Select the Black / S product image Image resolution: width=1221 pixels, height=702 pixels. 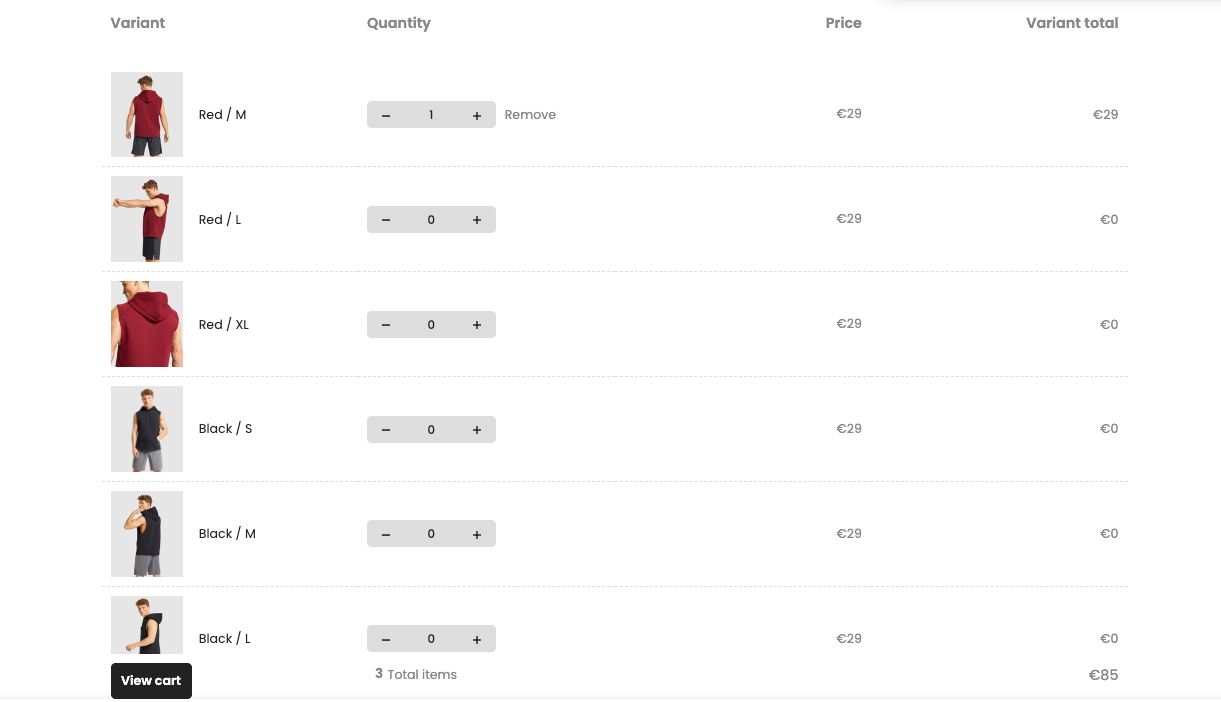pyautogui.click(x=147, y=429)
